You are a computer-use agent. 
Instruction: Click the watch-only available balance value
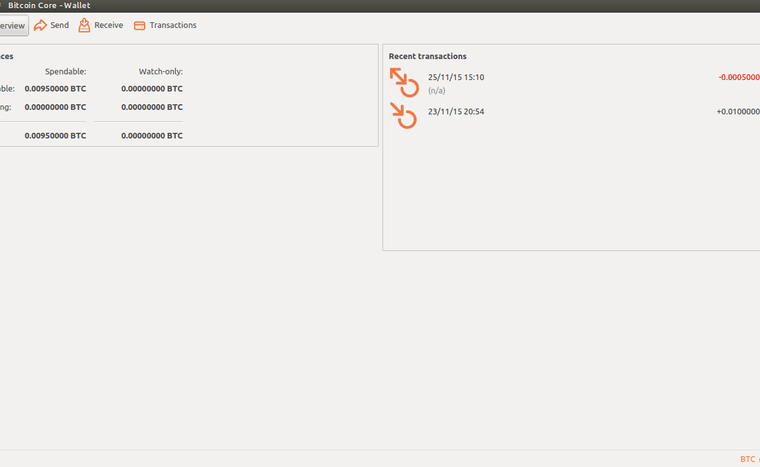coord(152,89)
